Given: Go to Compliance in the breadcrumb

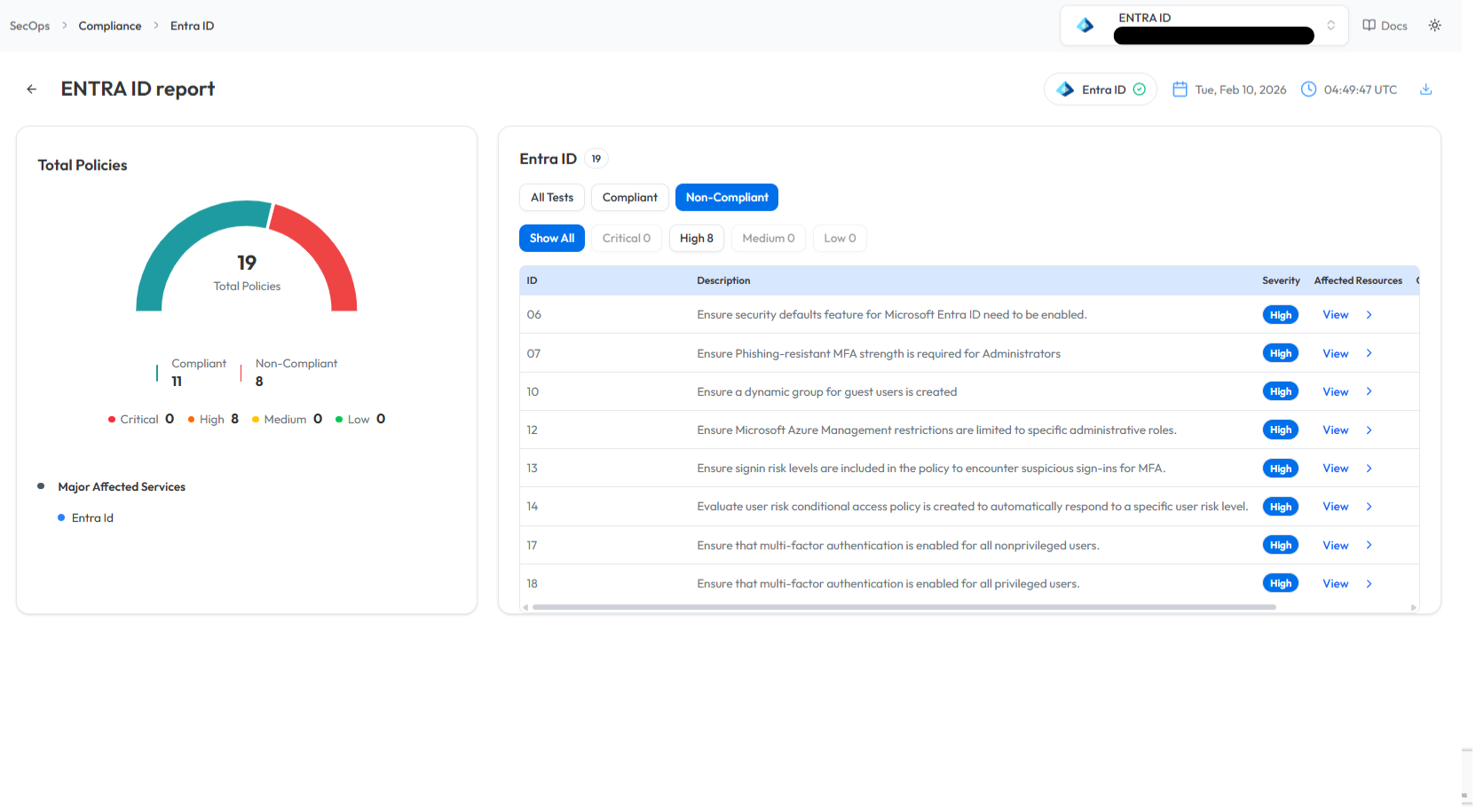Looking at the screenshot, I should [109, 26].
